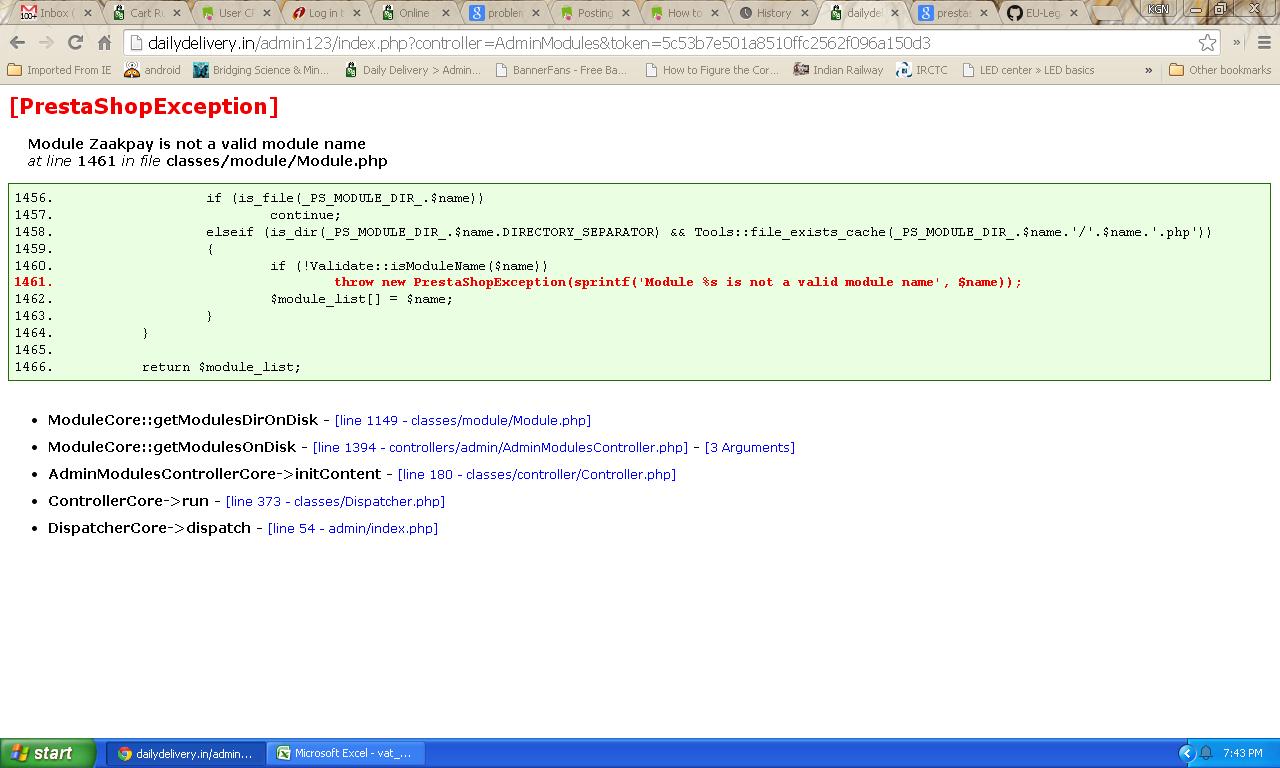
Task: Open the BannerFans bookmark
Action: 560,70
